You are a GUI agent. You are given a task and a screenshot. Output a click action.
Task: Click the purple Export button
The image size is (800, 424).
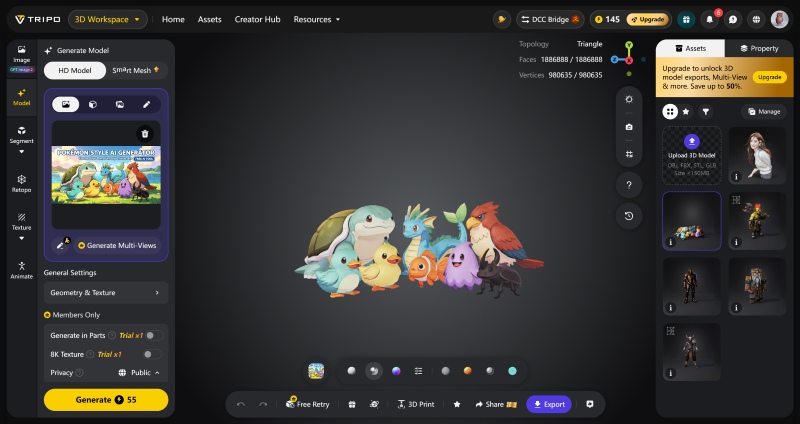(x=549, y=404)
